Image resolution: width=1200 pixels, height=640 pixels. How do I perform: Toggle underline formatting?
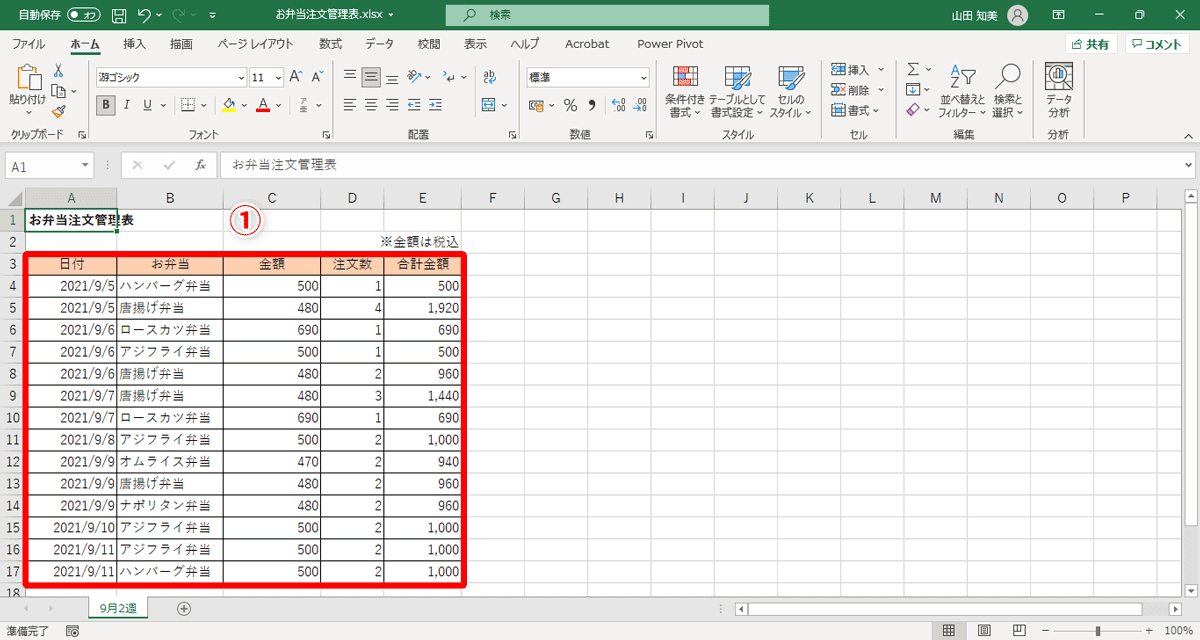coord(146,104)
